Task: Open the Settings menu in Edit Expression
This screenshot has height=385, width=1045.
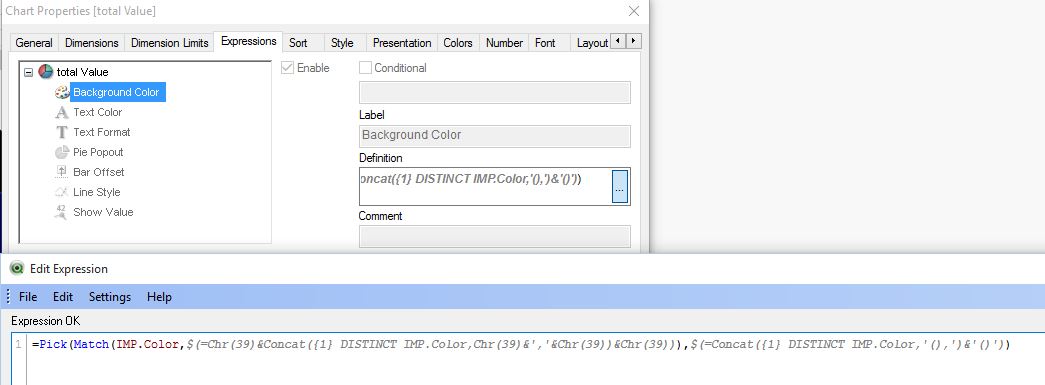Action: pyautogui.click(x=110, y=297)
